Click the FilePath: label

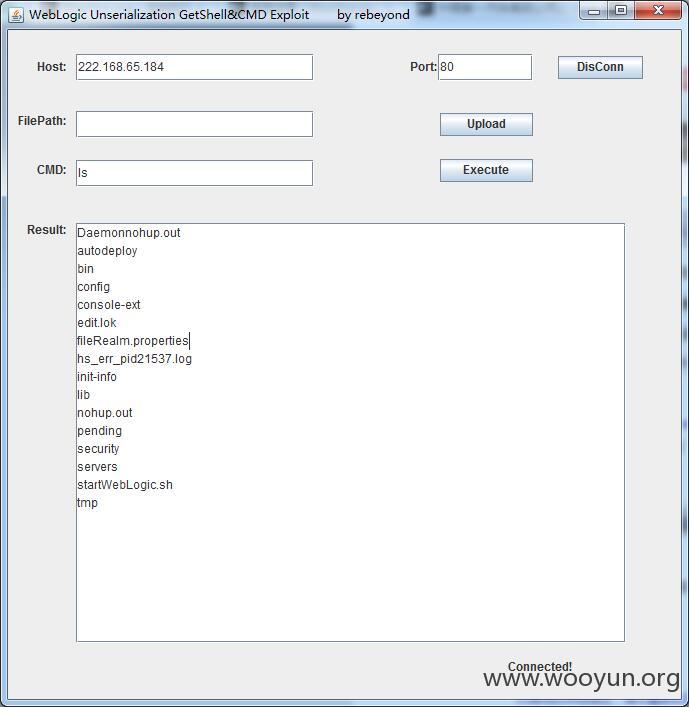pos(42,121)
